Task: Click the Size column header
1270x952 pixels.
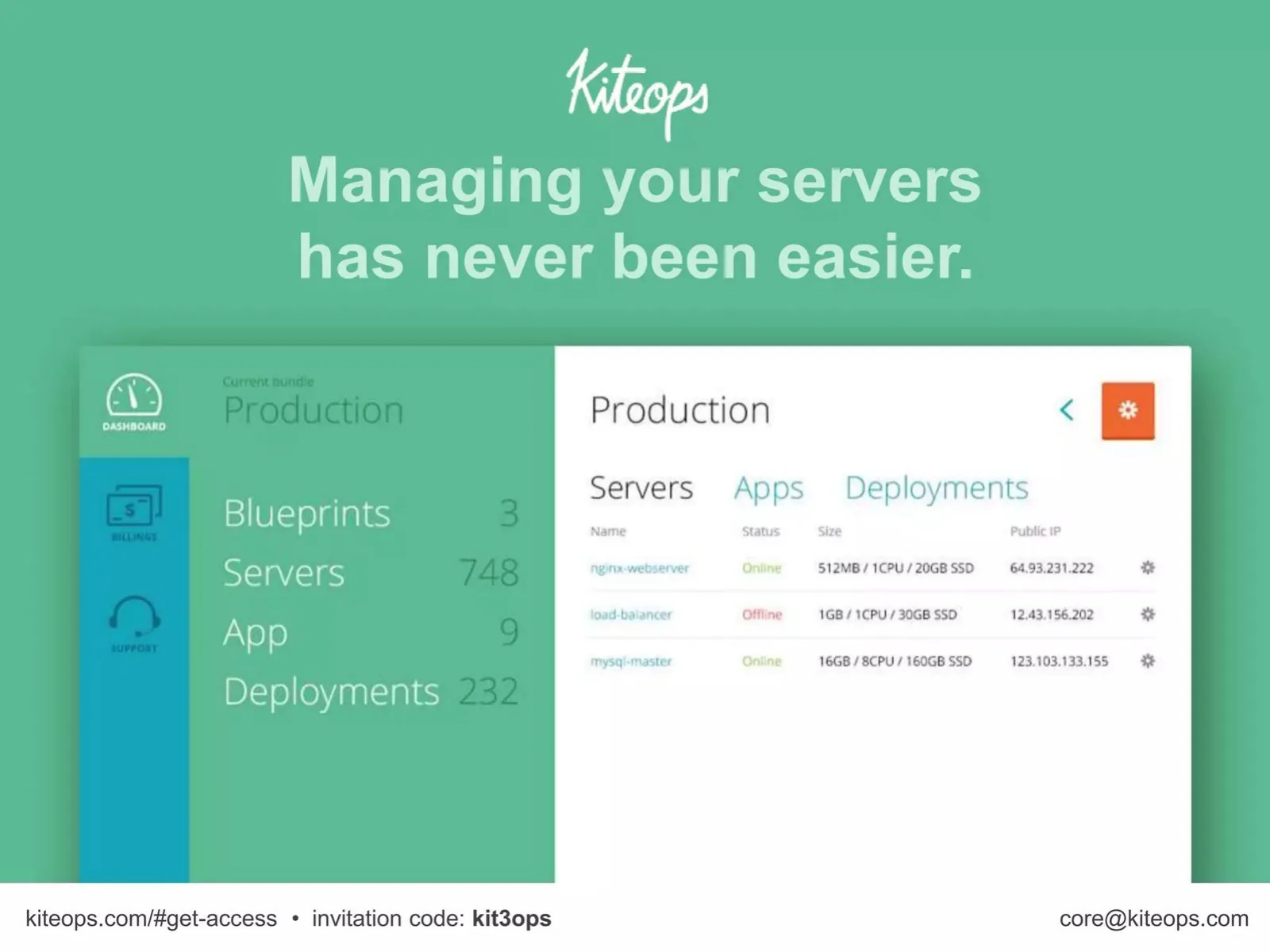Action: [829, 531]
